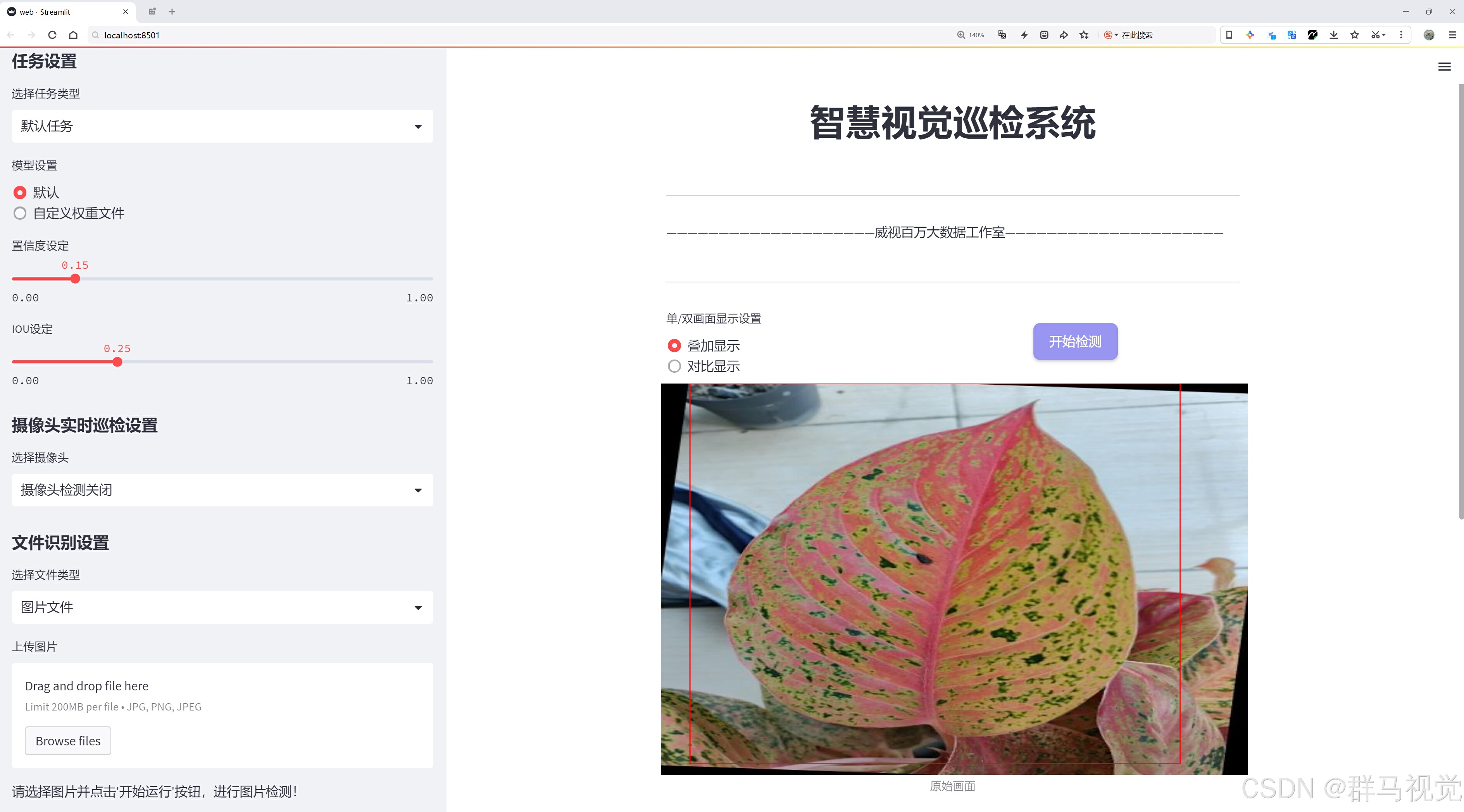
Task: Choose the 默认 model radio option
Action: [21, 193]
